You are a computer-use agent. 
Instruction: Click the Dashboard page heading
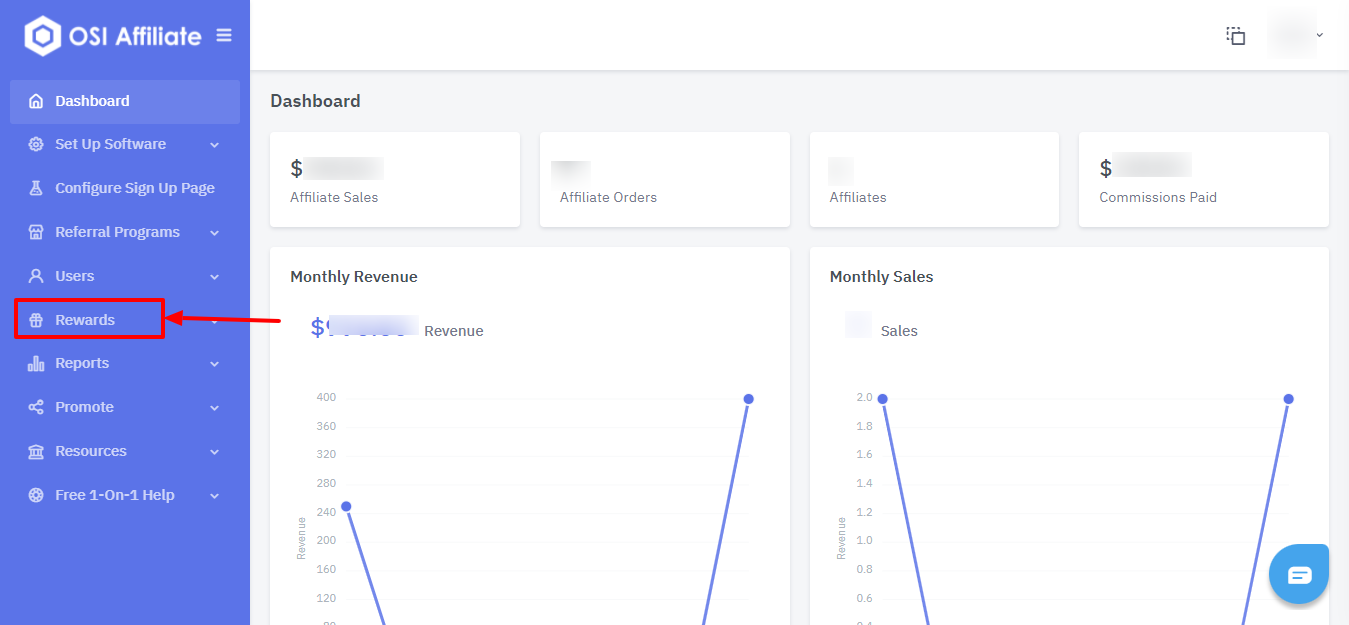click(315, 101)
